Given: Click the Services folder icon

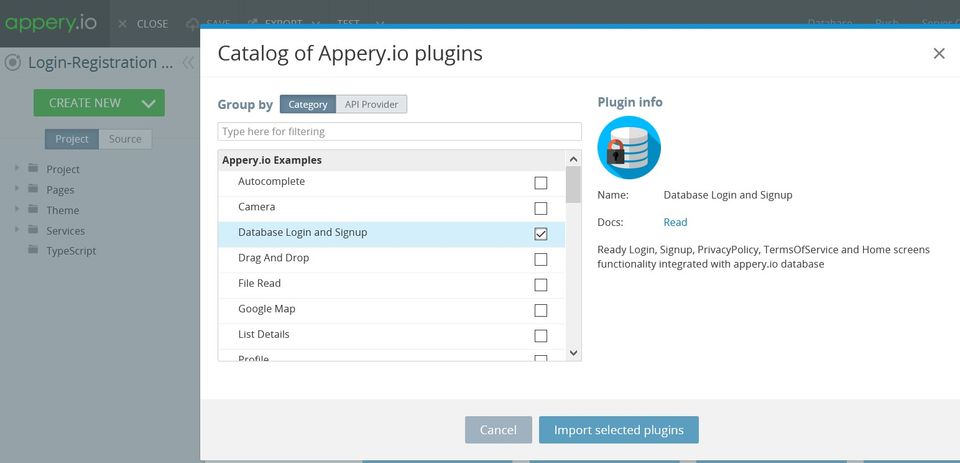Looking at the screenshot, I should [33, 230].
